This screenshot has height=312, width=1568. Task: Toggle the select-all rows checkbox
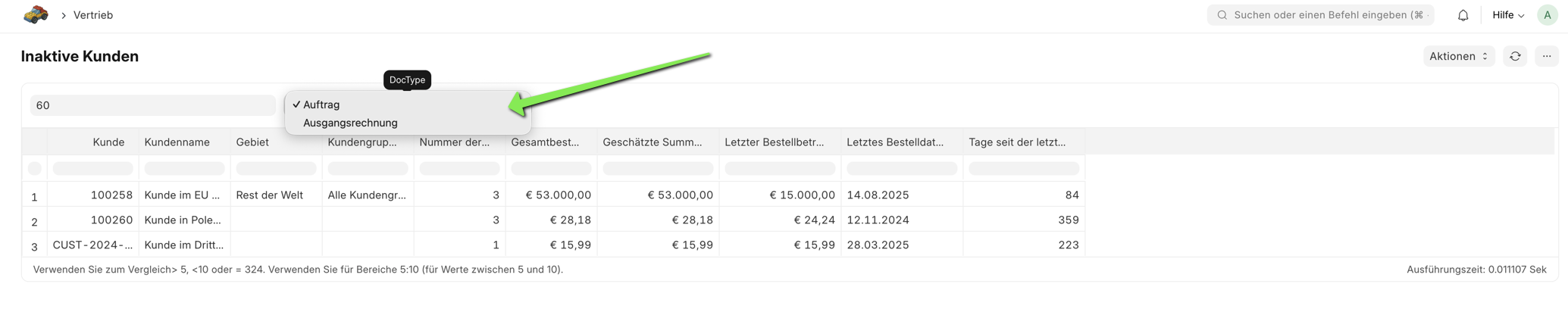click(35, 168)
